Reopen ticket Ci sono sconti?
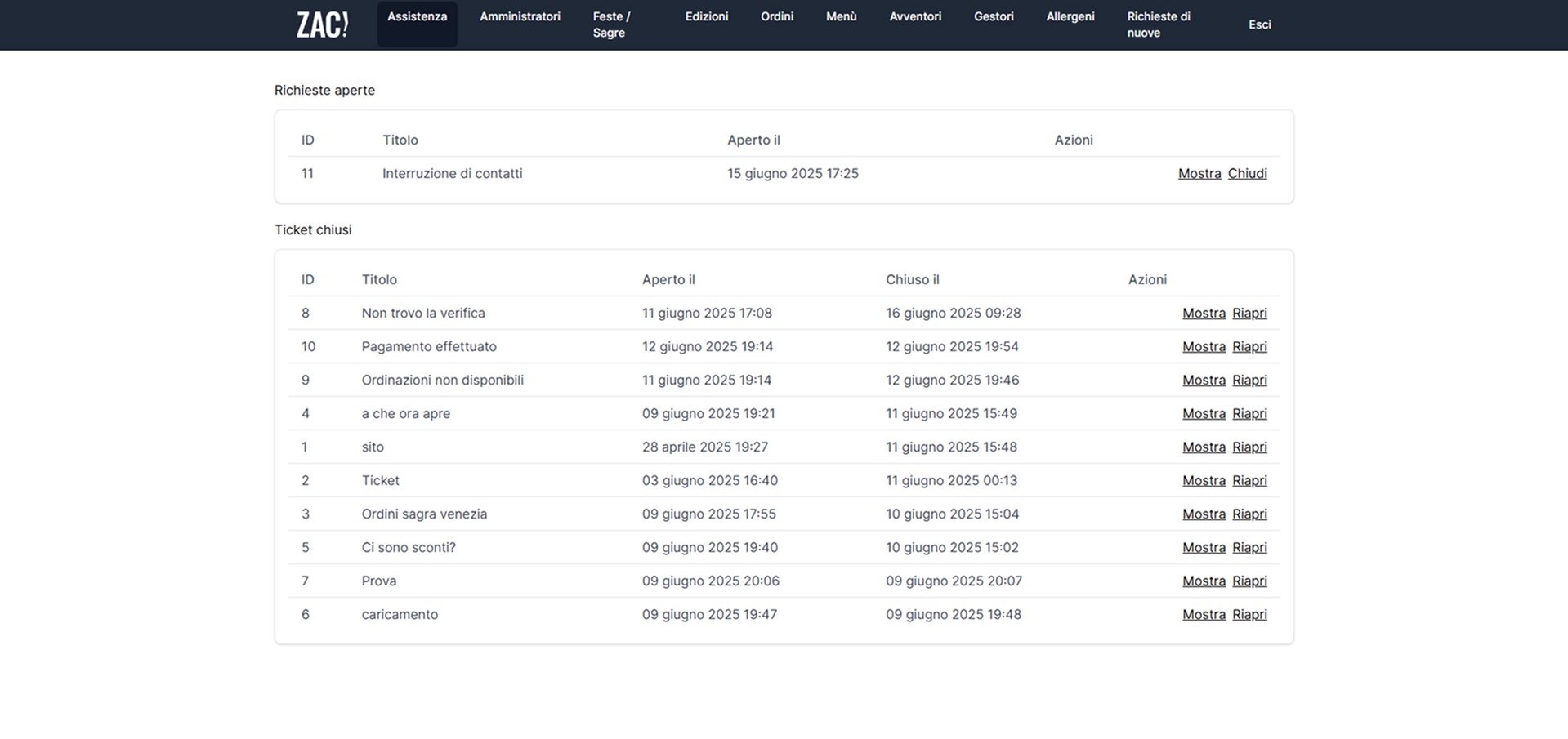 (1249, 547)
